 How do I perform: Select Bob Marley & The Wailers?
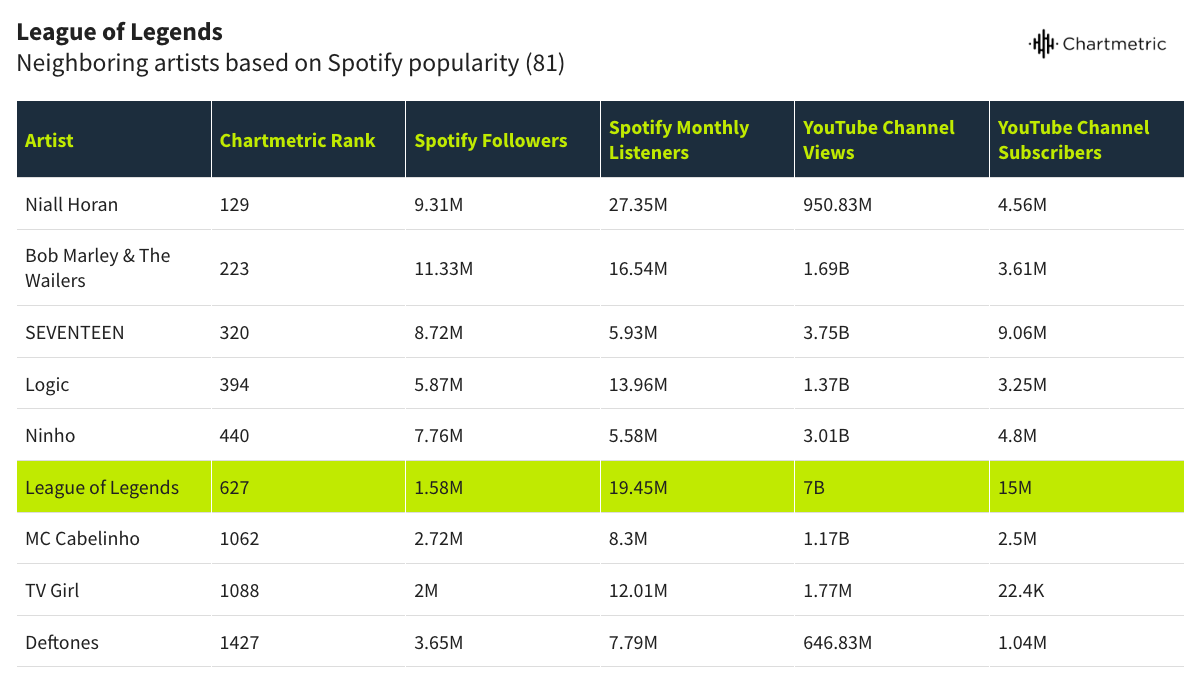97,268
